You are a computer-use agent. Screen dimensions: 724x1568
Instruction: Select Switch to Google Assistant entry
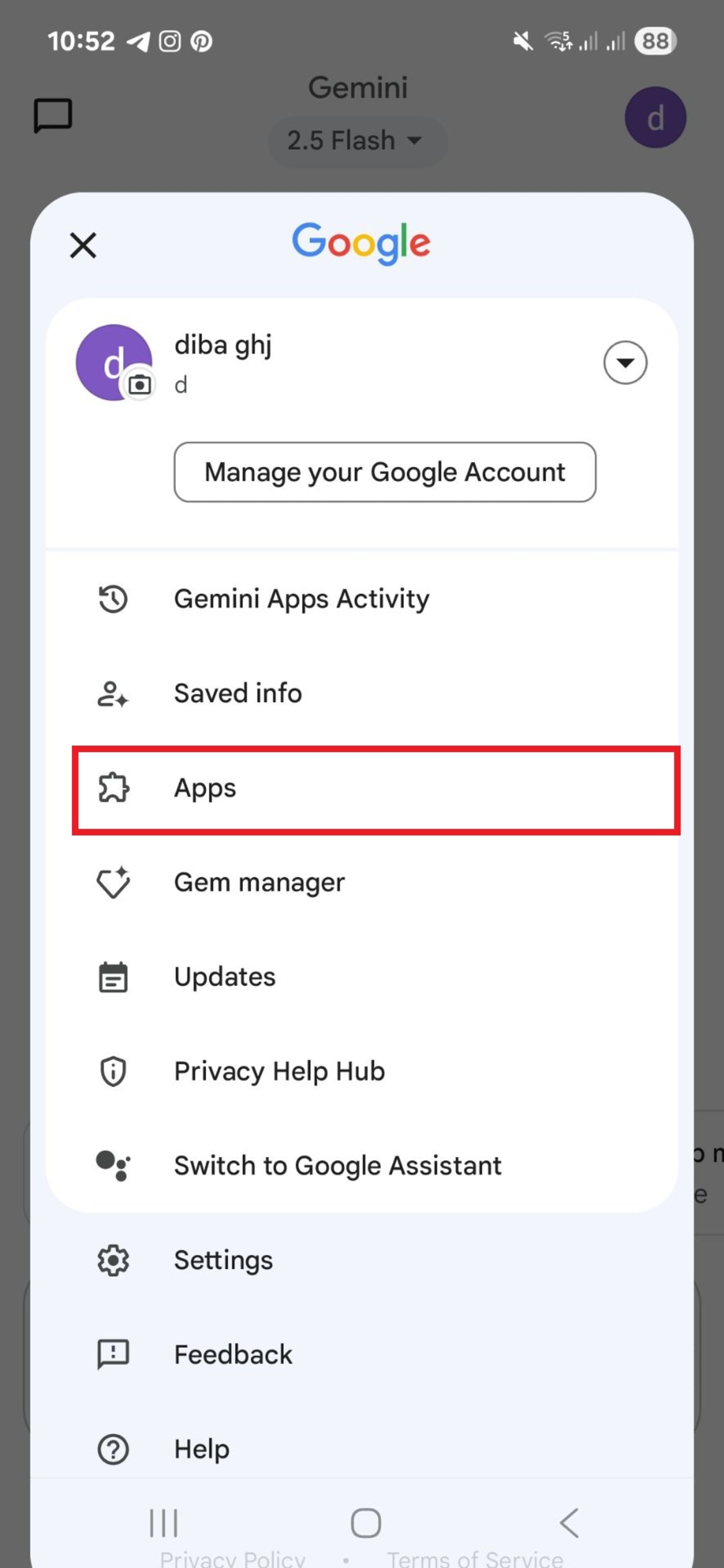(362, 1166)
